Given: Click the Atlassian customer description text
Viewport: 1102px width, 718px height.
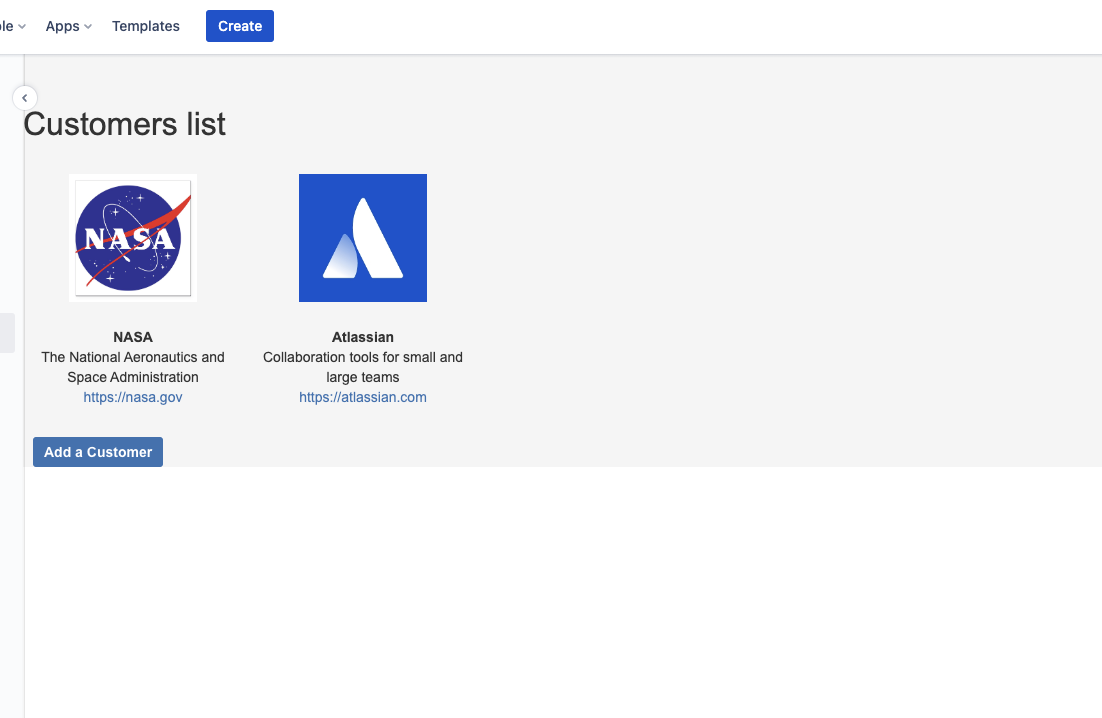Looking at the screenshot, I should point(362,367).
